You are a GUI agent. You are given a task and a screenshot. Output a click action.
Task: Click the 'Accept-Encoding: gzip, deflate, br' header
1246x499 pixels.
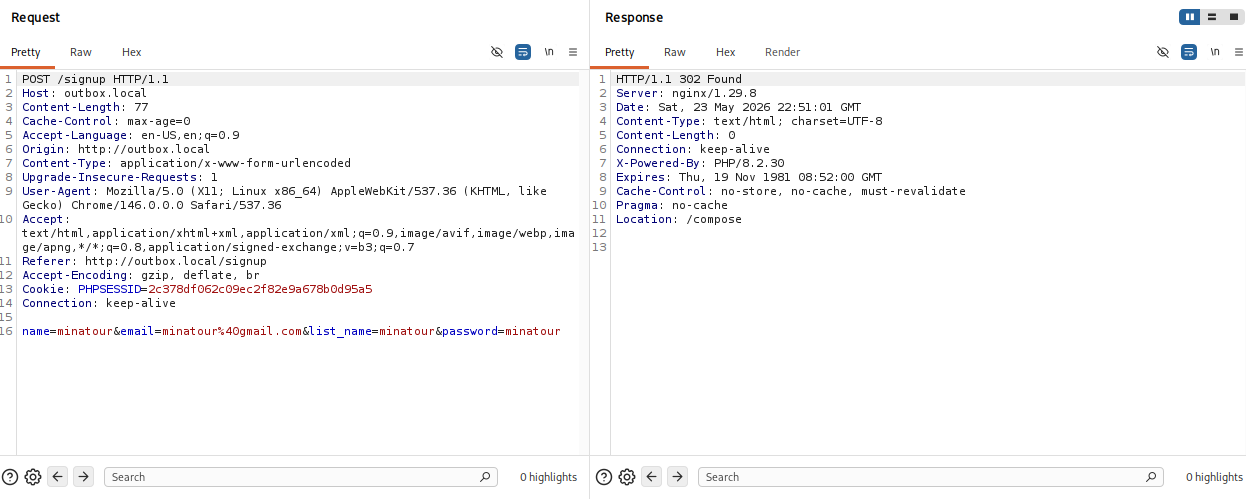click(x=141, y=275)
